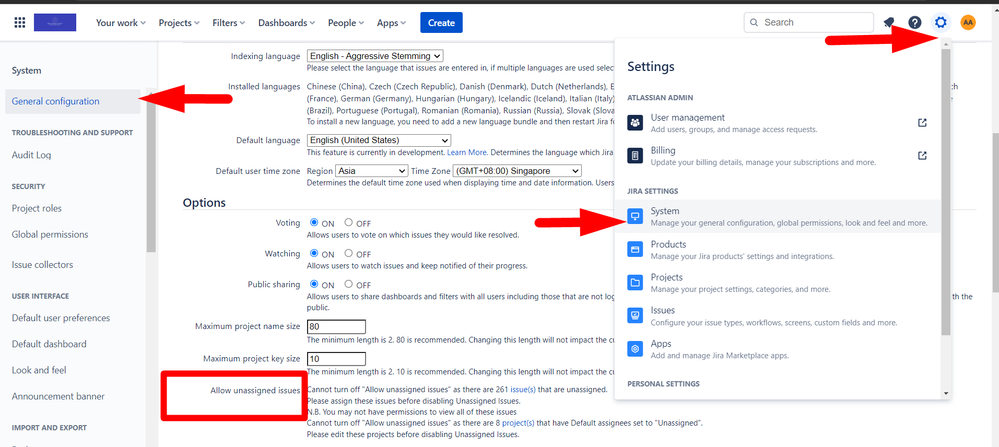Set Watching to ON
999x447 pixels.
coord(314,253)
